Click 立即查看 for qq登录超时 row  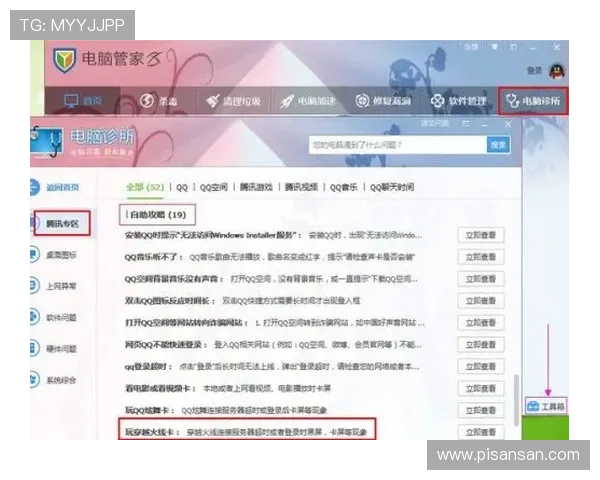pyautogui.click(x=481, y=367)
